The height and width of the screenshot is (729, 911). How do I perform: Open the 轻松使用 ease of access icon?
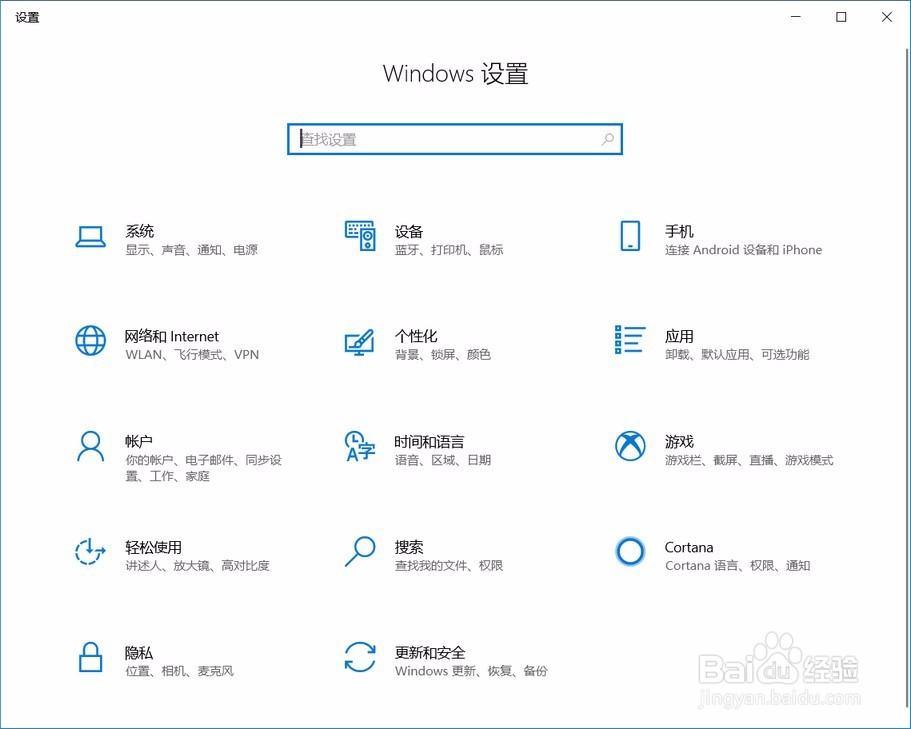click(90, 551)
